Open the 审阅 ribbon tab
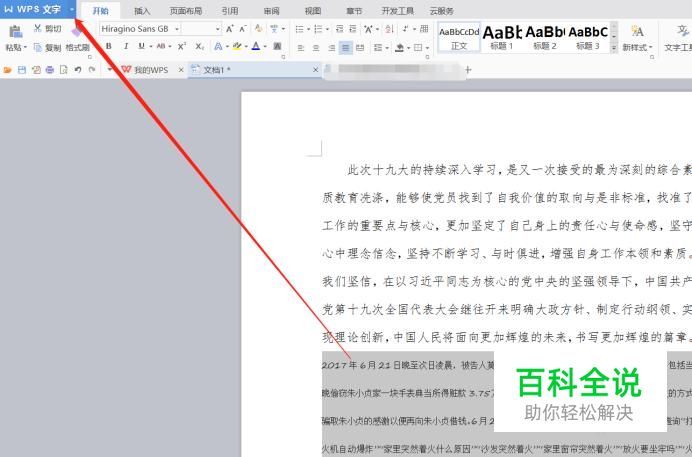This screenshot has width=692, height=457. [271, 11]
